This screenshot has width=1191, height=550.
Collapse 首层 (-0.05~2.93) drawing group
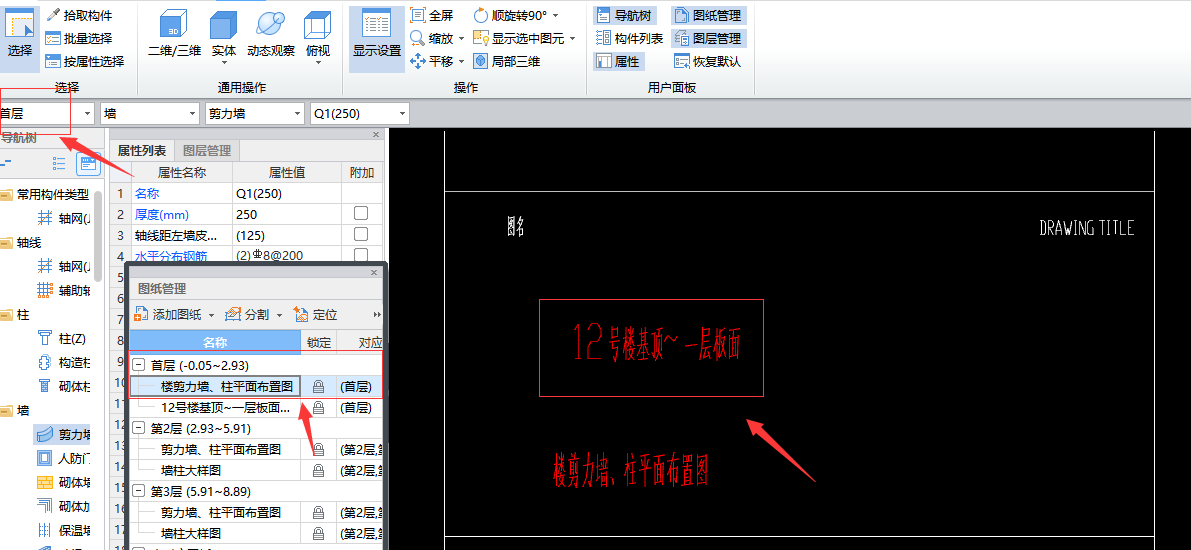(x=139, y=365)
